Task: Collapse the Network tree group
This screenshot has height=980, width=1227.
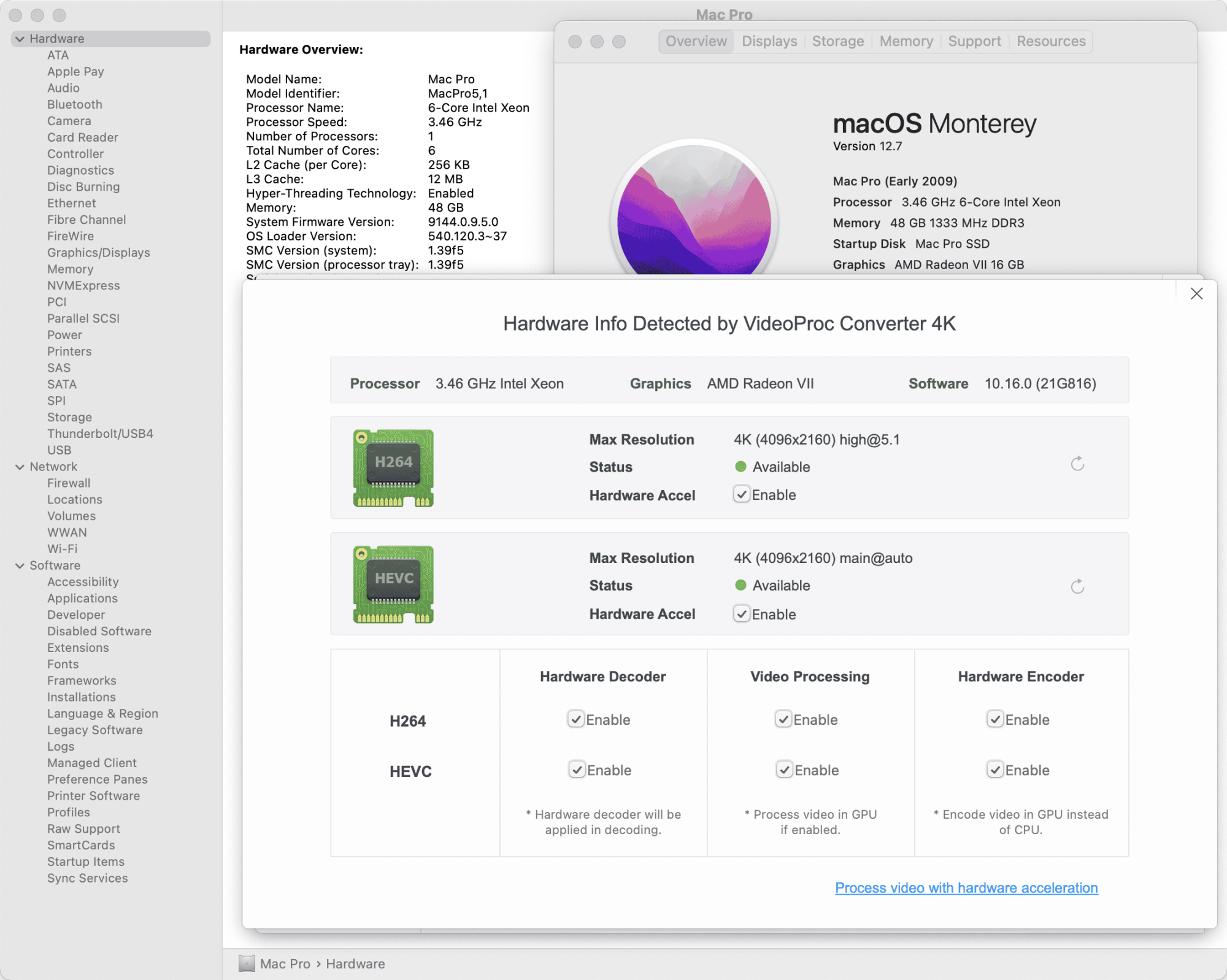Action: pos(20,467)
